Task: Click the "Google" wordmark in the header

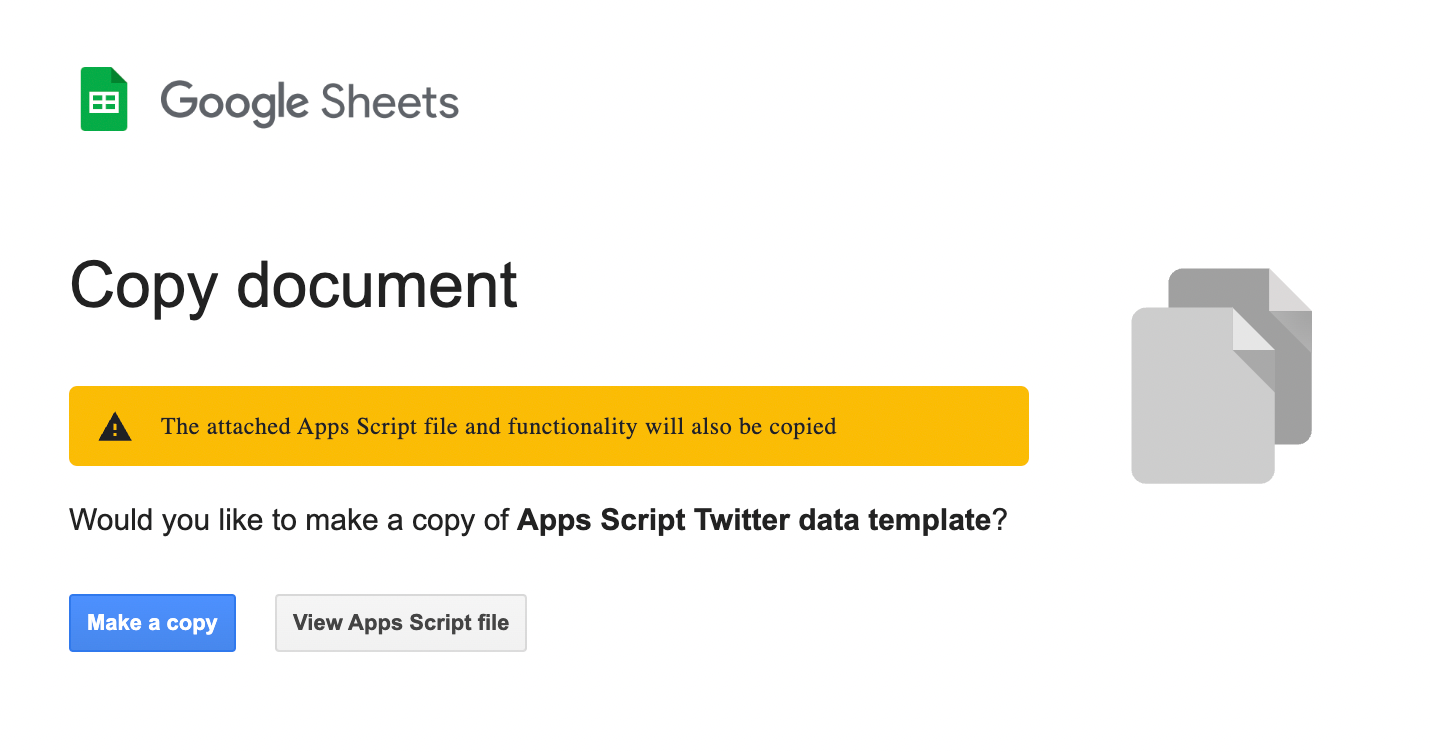Action: click(235, 102)
